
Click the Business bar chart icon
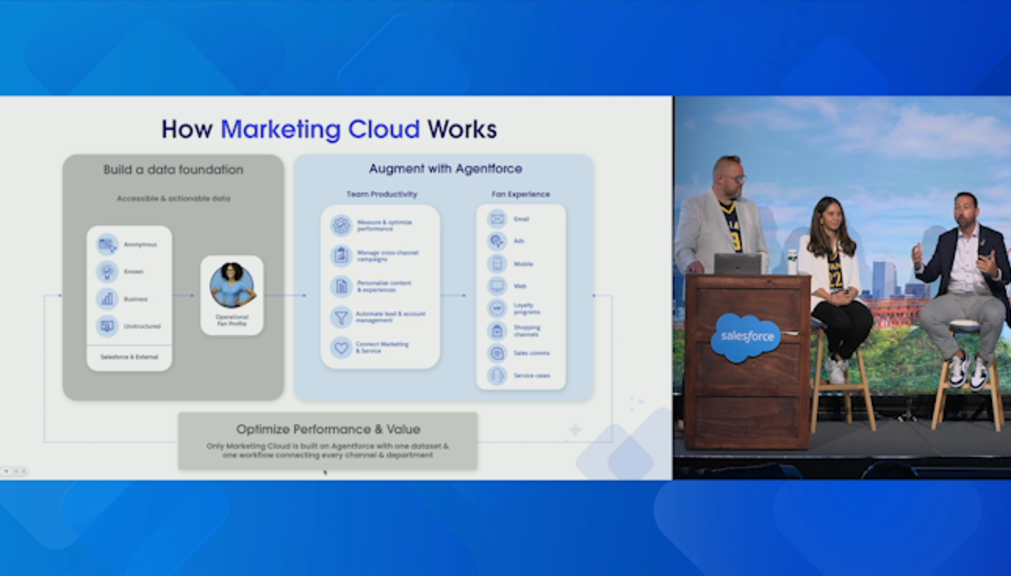click(x=107, y=299)
